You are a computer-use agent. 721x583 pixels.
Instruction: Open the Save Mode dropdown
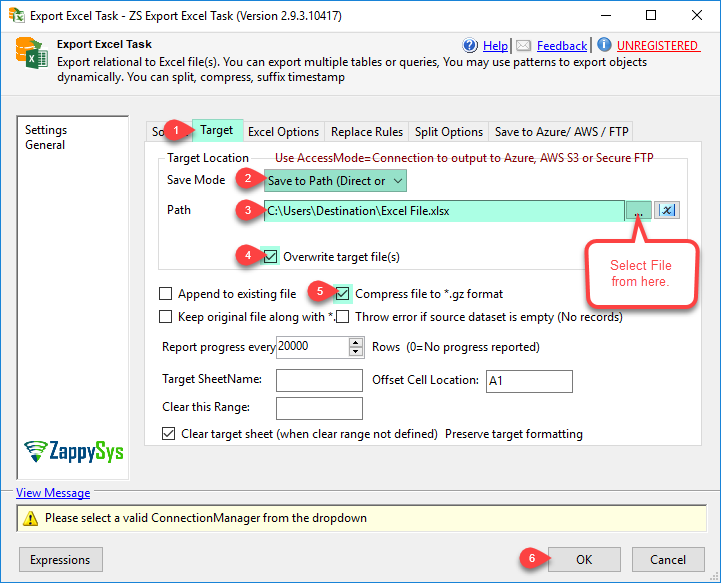point(335,181)
